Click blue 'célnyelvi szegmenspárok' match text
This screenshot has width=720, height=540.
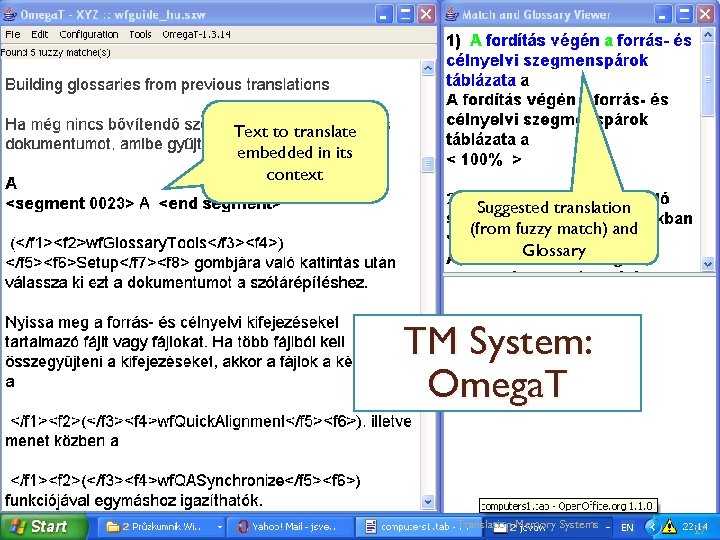547,61
